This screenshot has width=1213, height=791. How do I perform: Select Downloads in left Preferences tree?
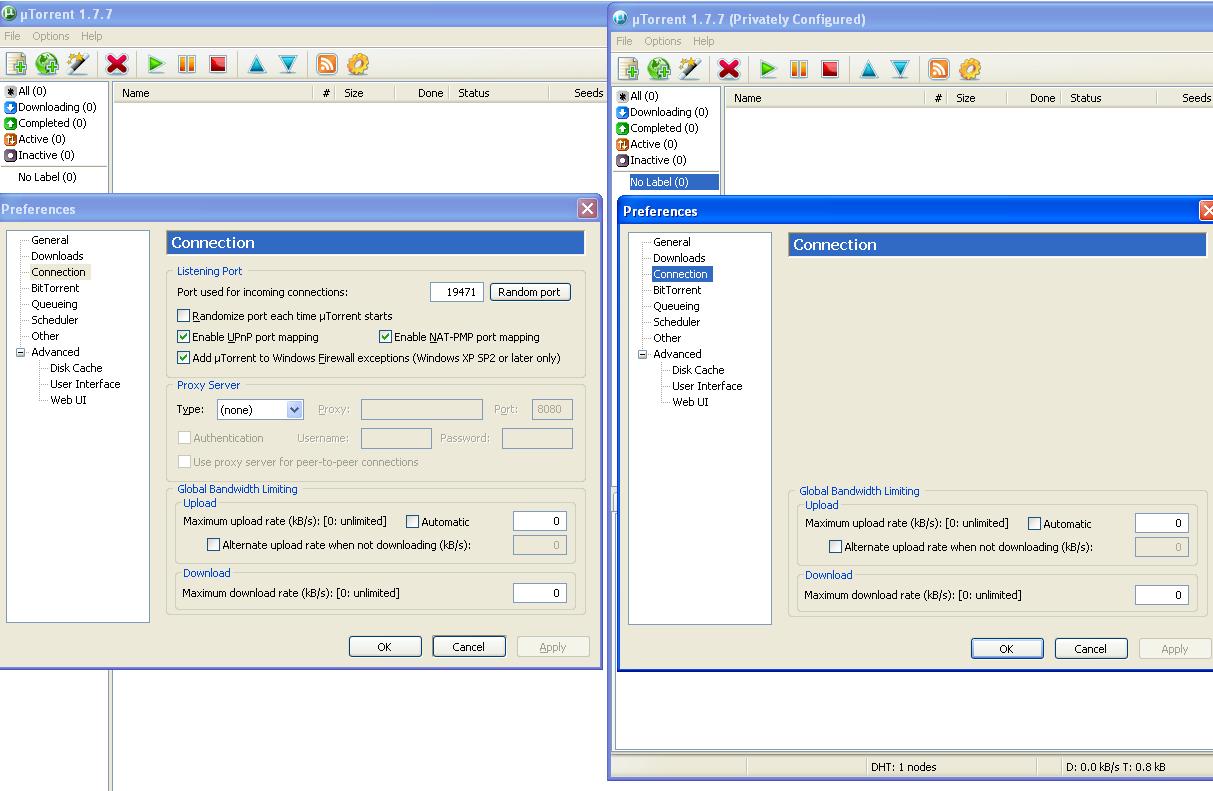pyautogui.click(x=57, y=256)
